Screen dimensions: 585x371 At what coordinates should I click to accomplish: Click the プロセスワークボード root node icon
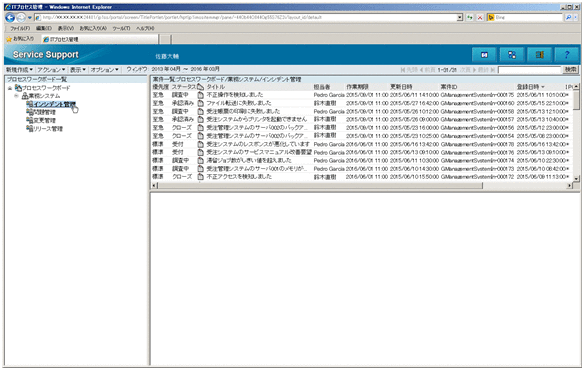point(18,88)
